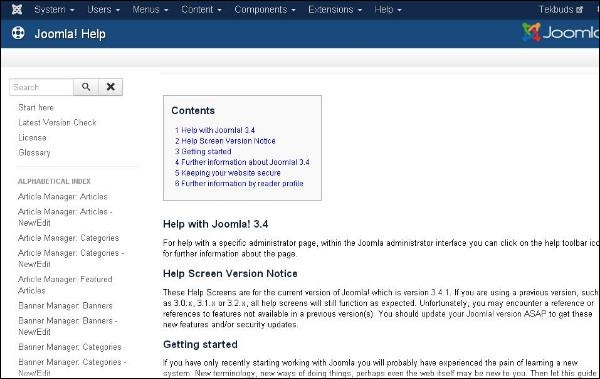Screen dimensions: 600x379
Task: Click the 'ALPHABETICAL INDEX' label
Action: [54, 181]
